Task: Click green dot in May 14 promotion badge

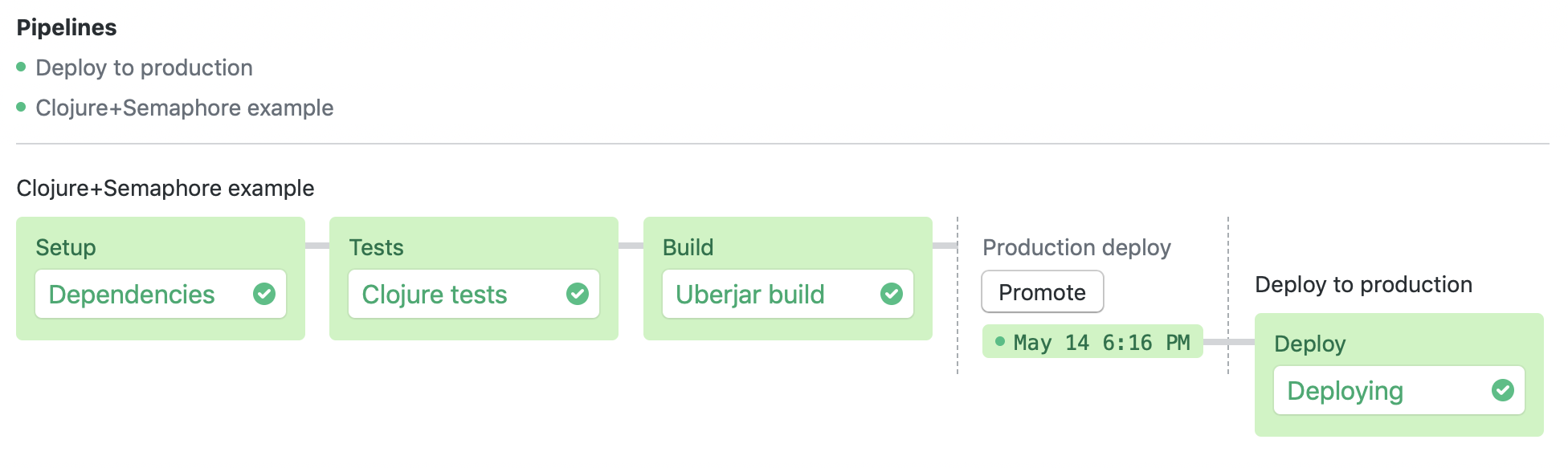Action: tap(1000, 341)
